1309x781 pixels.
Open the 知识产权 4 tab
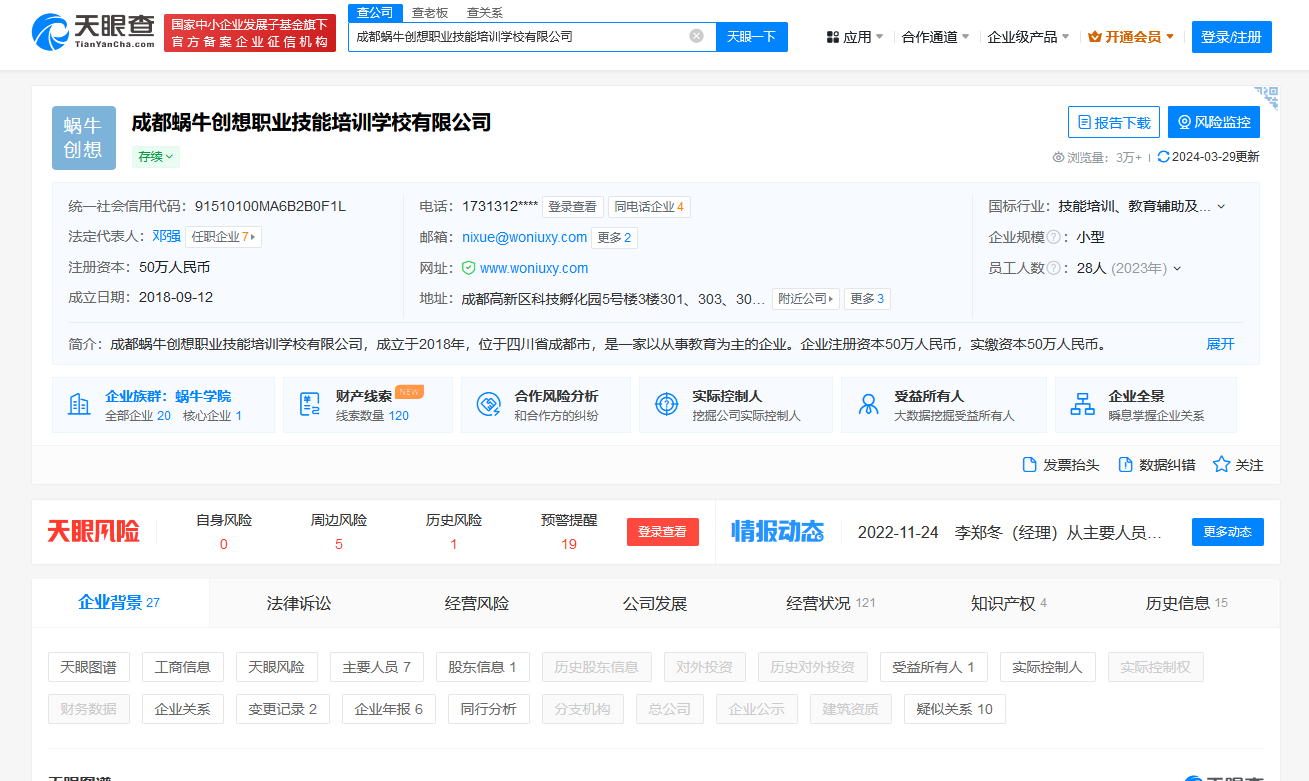pos(1009,603)
